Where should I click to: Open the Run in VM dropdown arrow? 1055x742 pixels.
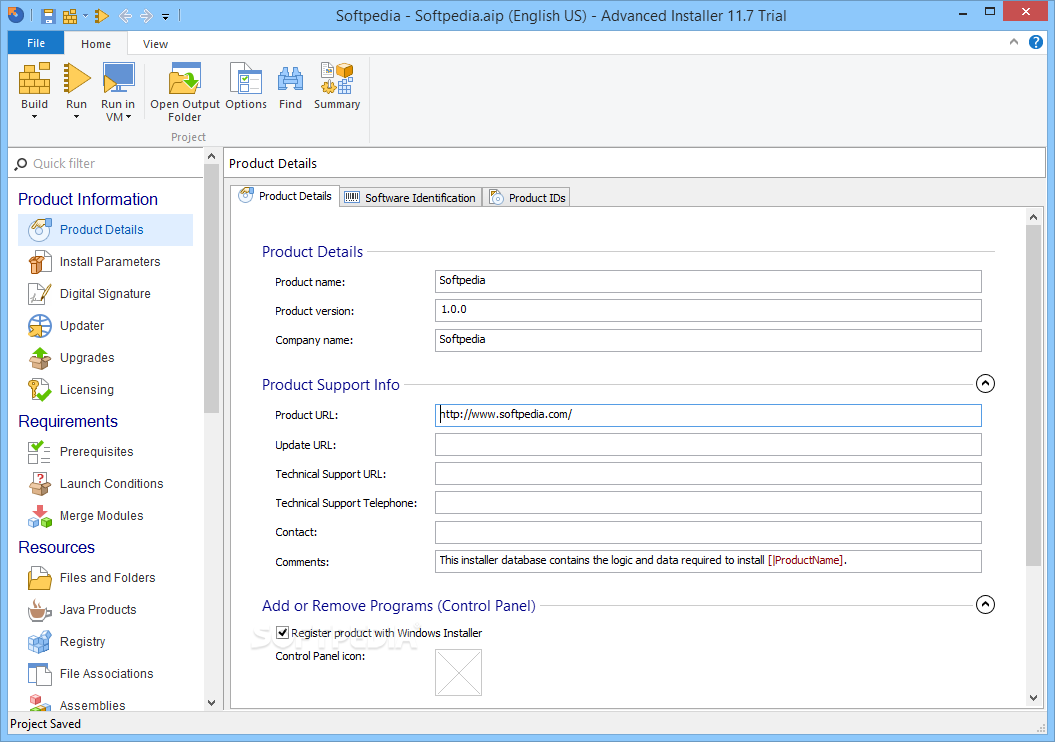pyautogui.click(x=128, y=117)
